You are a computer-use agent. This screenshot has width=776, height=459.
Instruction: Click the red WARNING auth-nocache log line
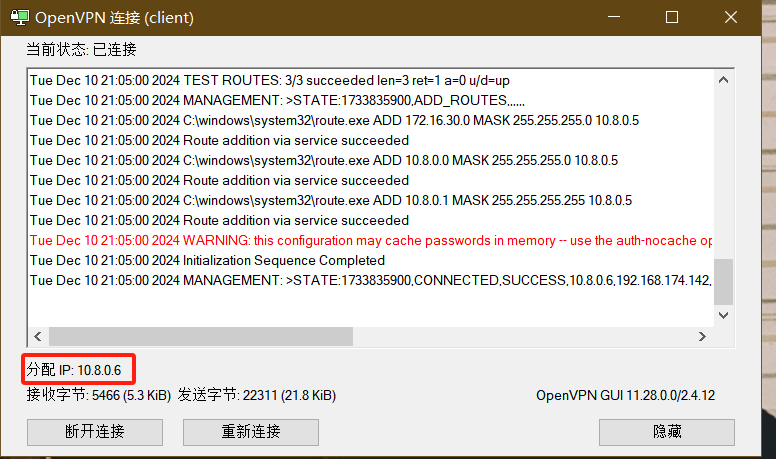pos(371,241)
